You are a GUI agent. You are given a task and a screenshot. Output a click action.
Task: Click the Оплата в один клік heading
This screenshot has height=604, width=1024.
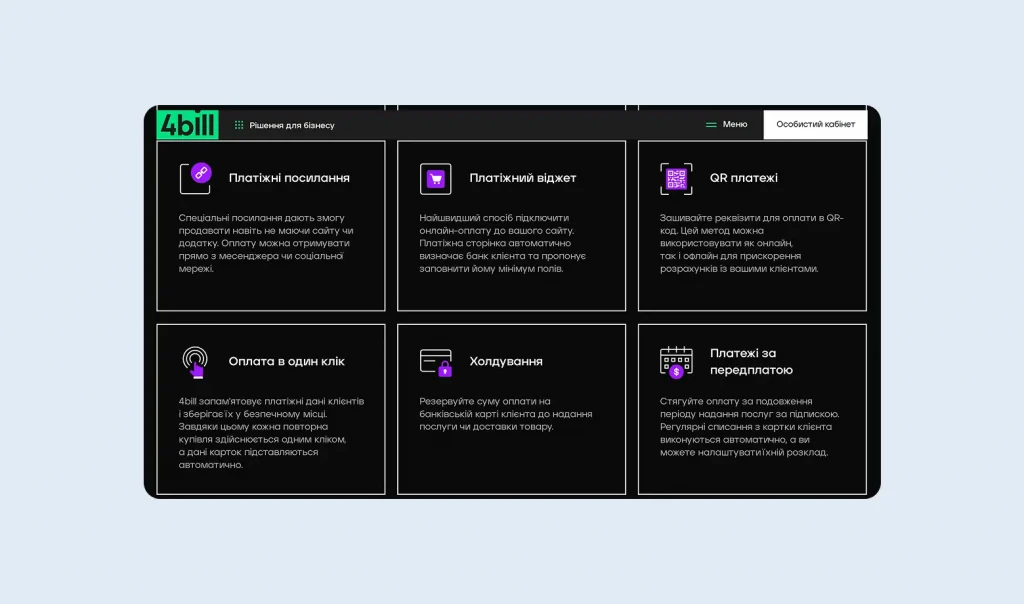pos(289,360)
